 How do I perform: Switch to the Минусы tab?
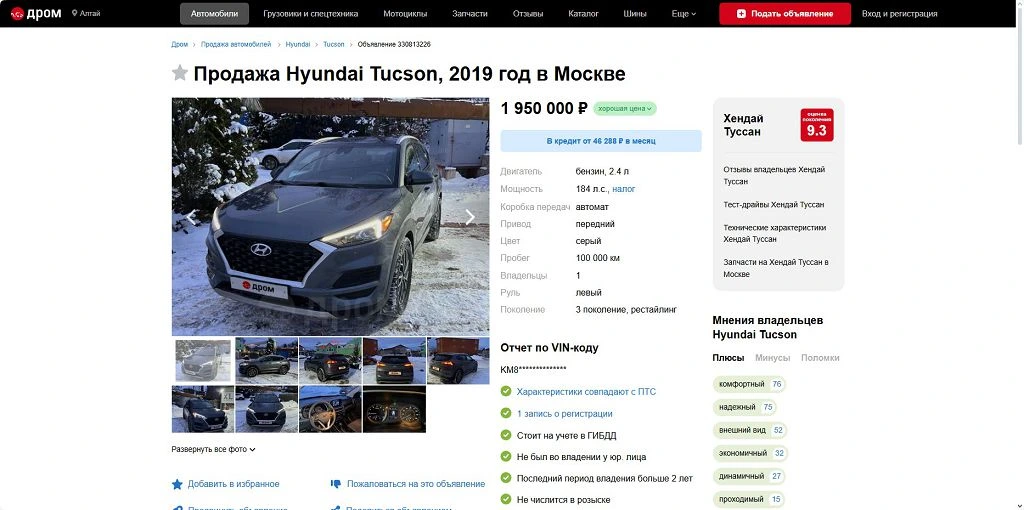pyautogui.click(x=773, y=358)
